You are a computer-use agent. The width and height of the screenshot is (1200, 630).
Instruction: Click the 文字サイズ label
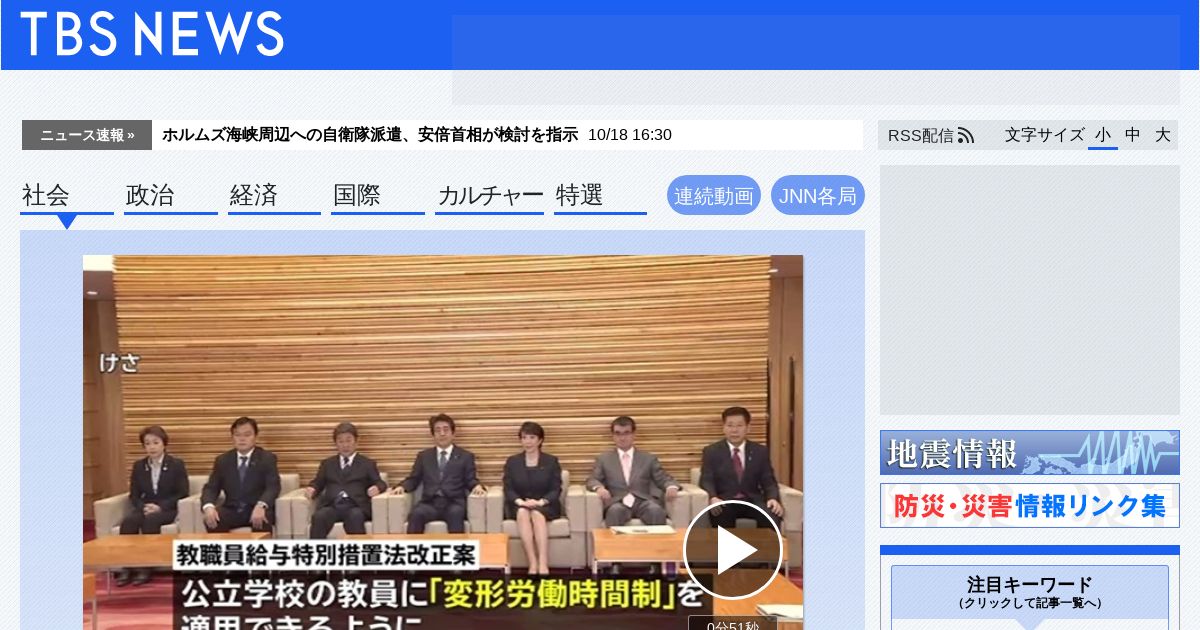coord(1044,135)
